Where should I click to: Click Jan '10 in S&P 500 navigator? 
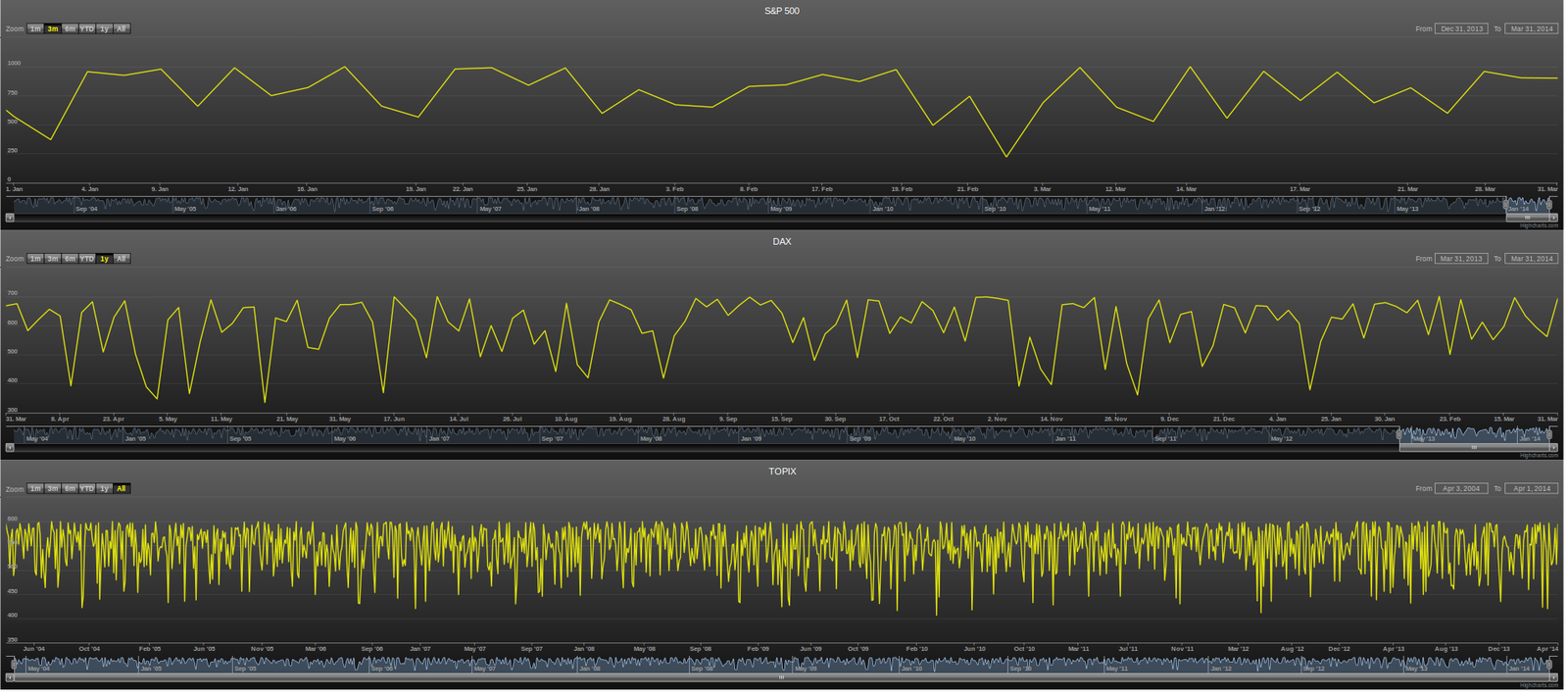pos(883,209)
